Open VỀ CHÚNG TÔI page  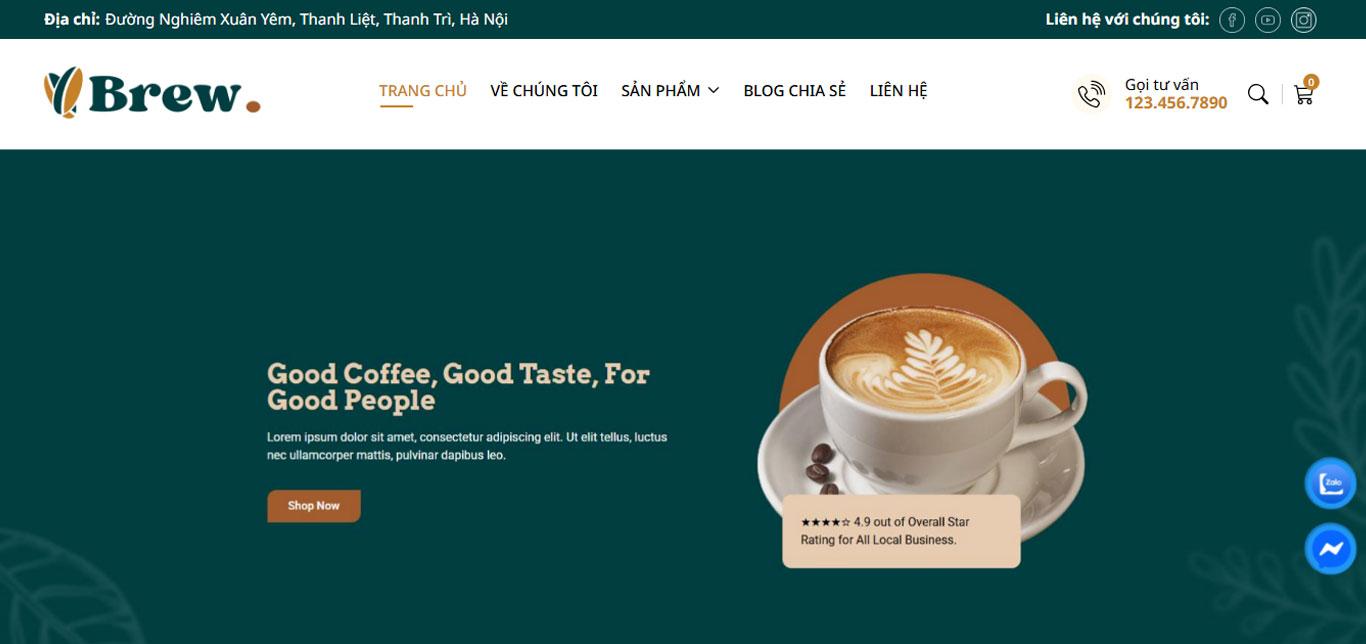(x=544, y=91)
